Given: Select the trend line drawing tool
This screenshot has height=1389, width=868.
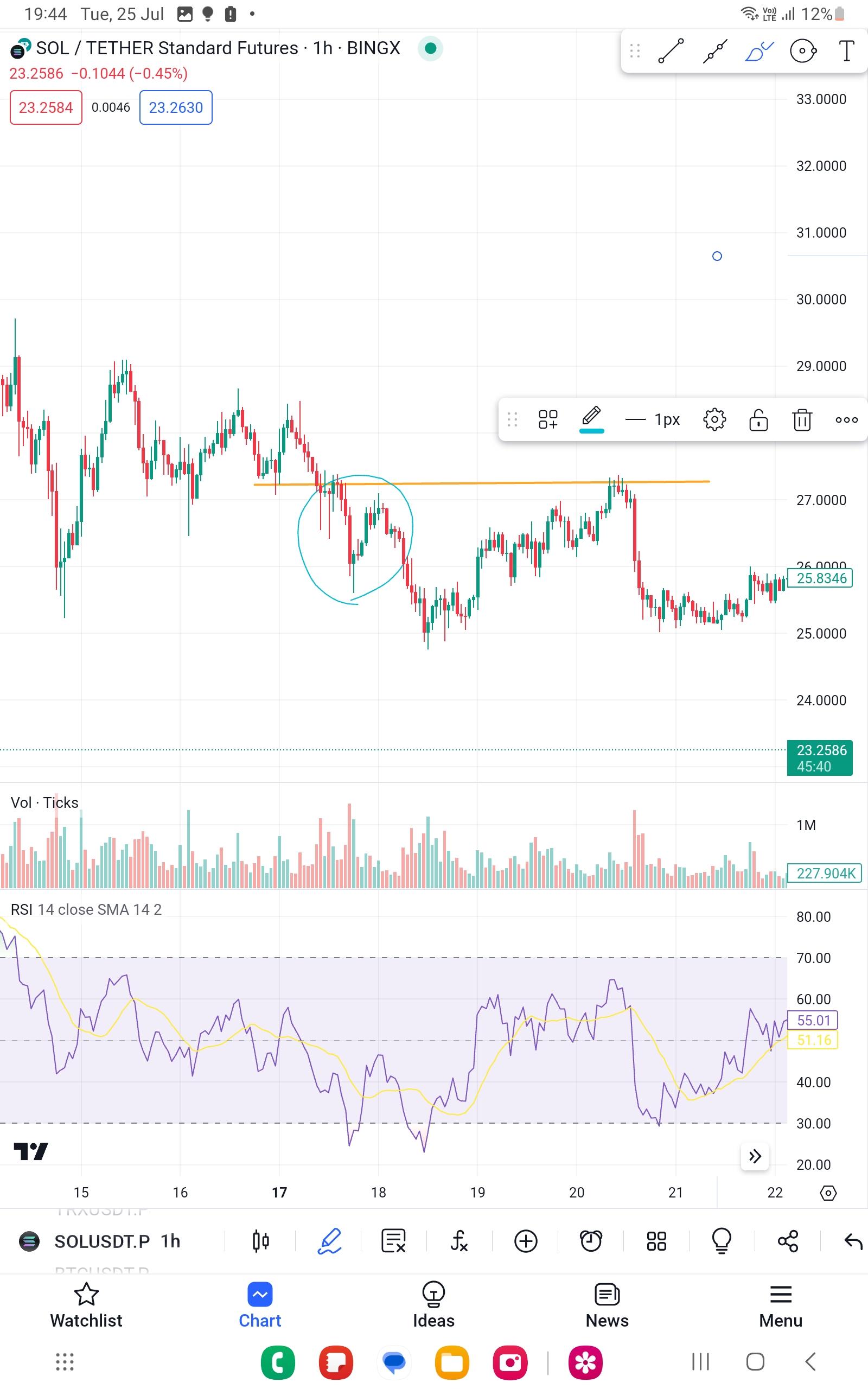Looking at the screenshot, I should 671,51.
